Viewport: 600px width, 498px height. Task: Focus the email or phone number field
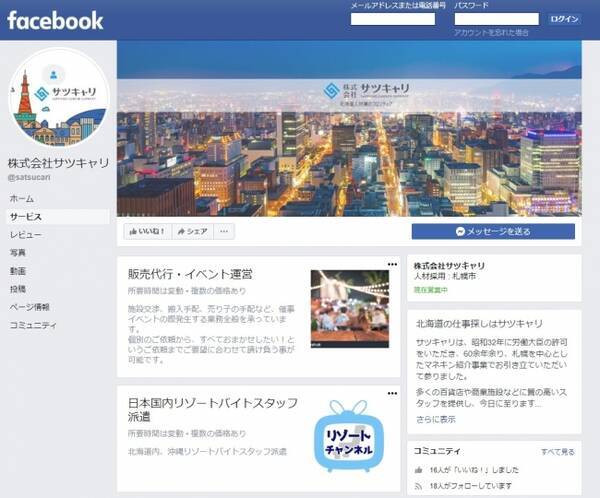pos(393,19)
